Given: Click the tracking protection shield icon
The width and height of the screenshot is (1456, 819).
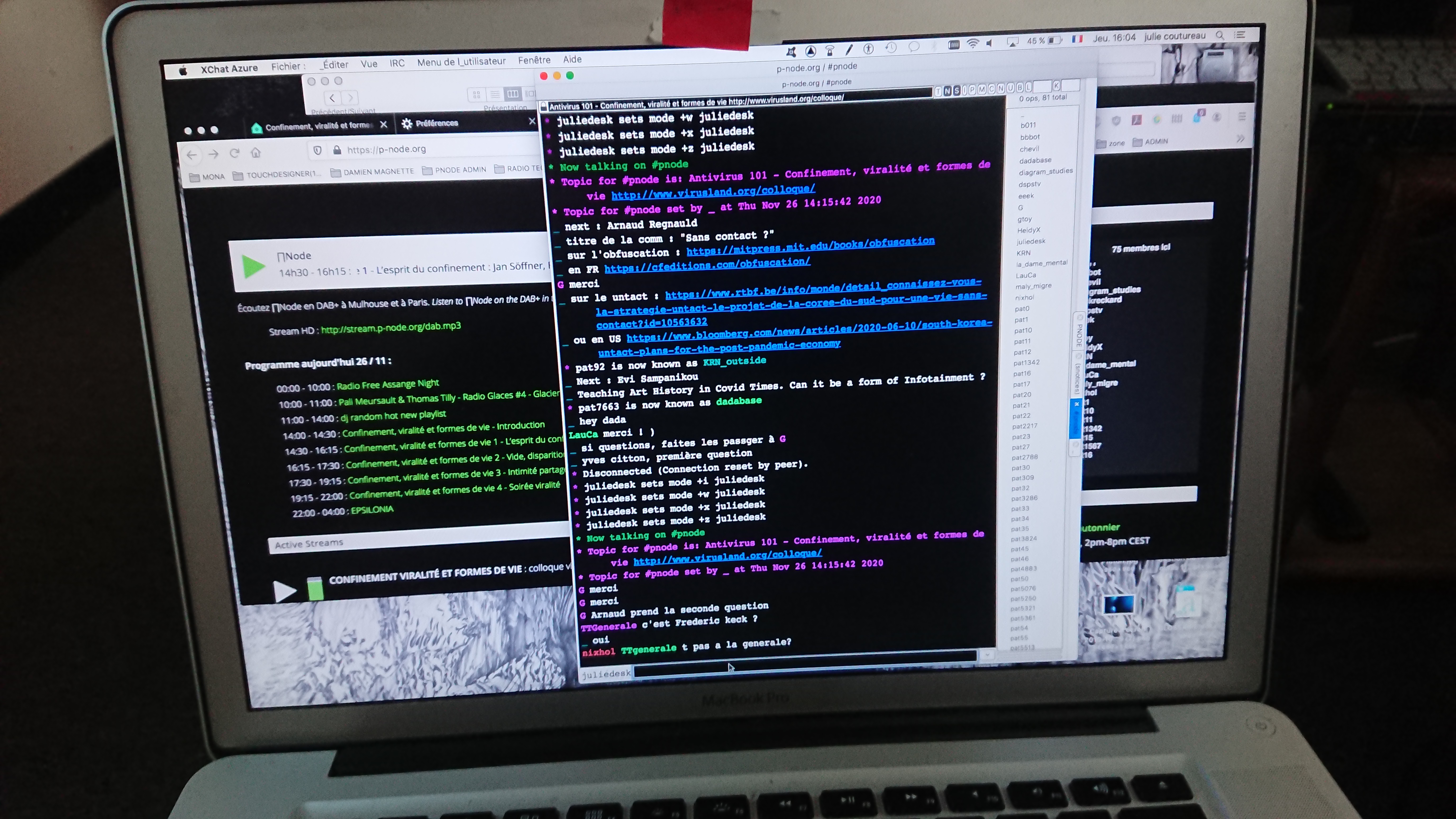Looking at the screenshot, I should (317, 150).
